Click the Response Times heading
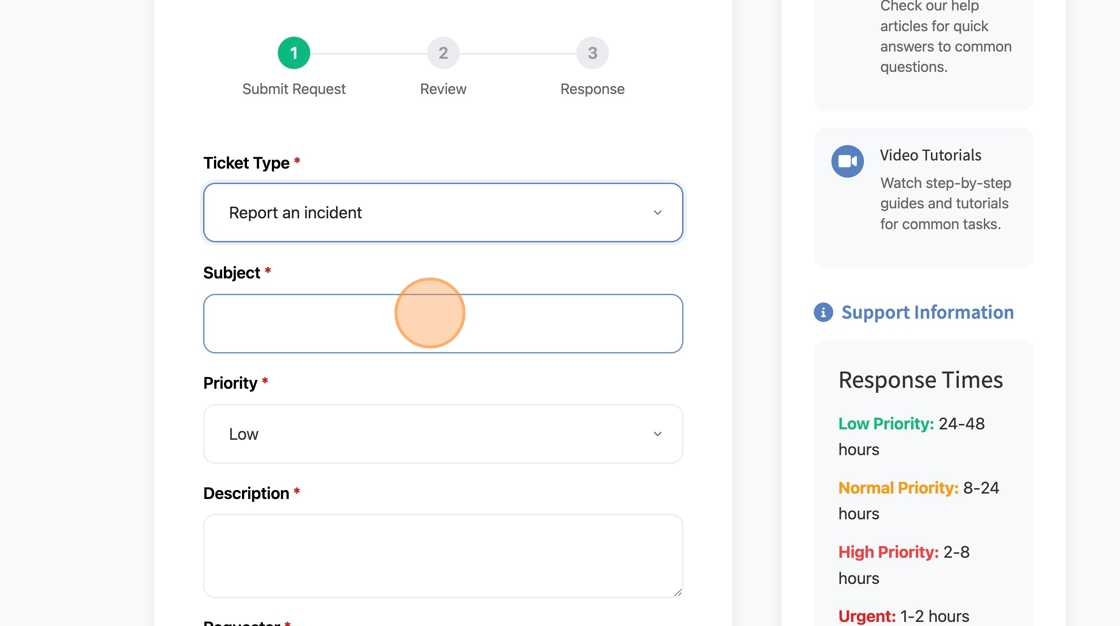 click(920, 380)
